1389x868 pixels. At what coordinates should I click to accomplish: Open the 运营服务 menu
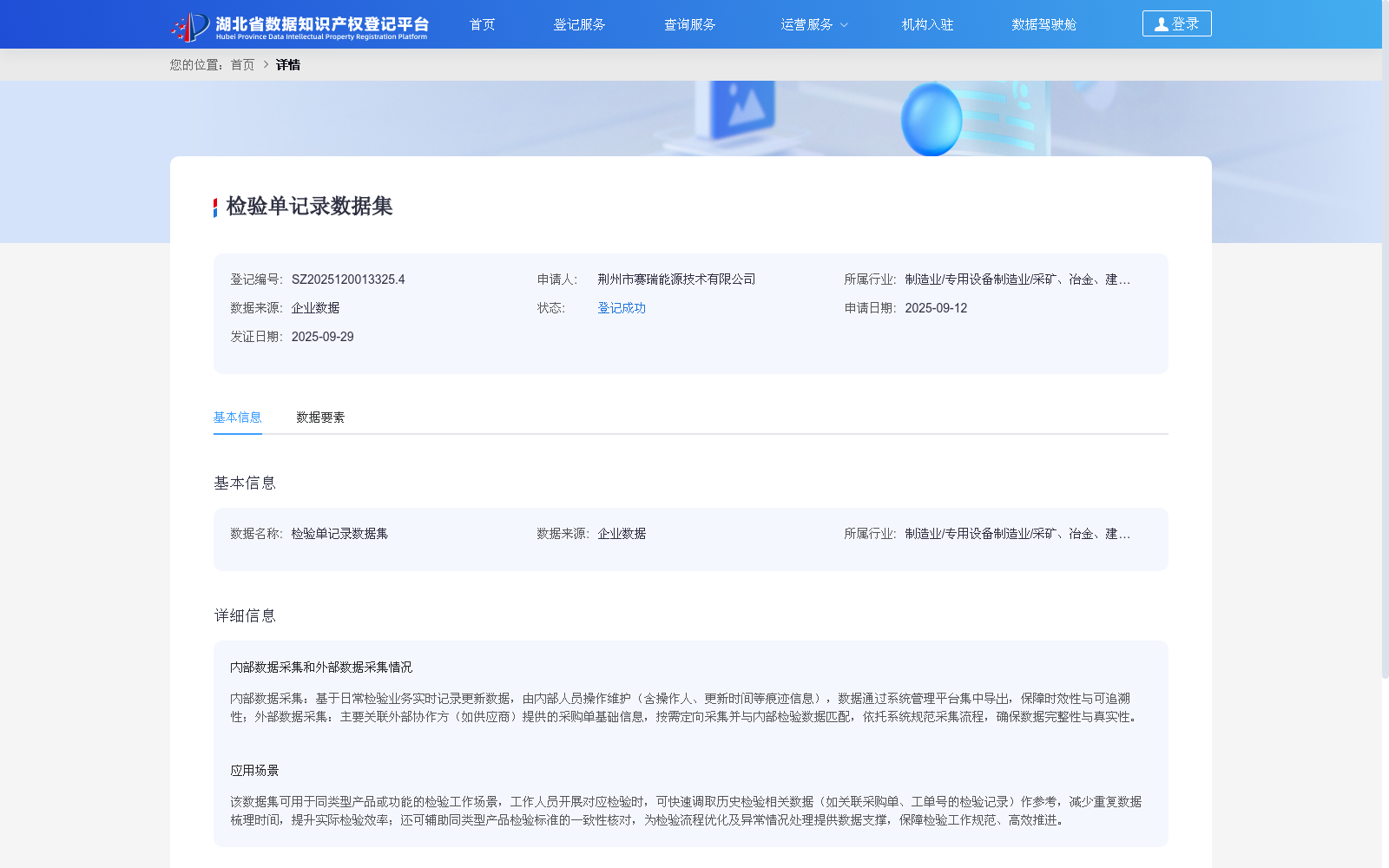(806, 24)
